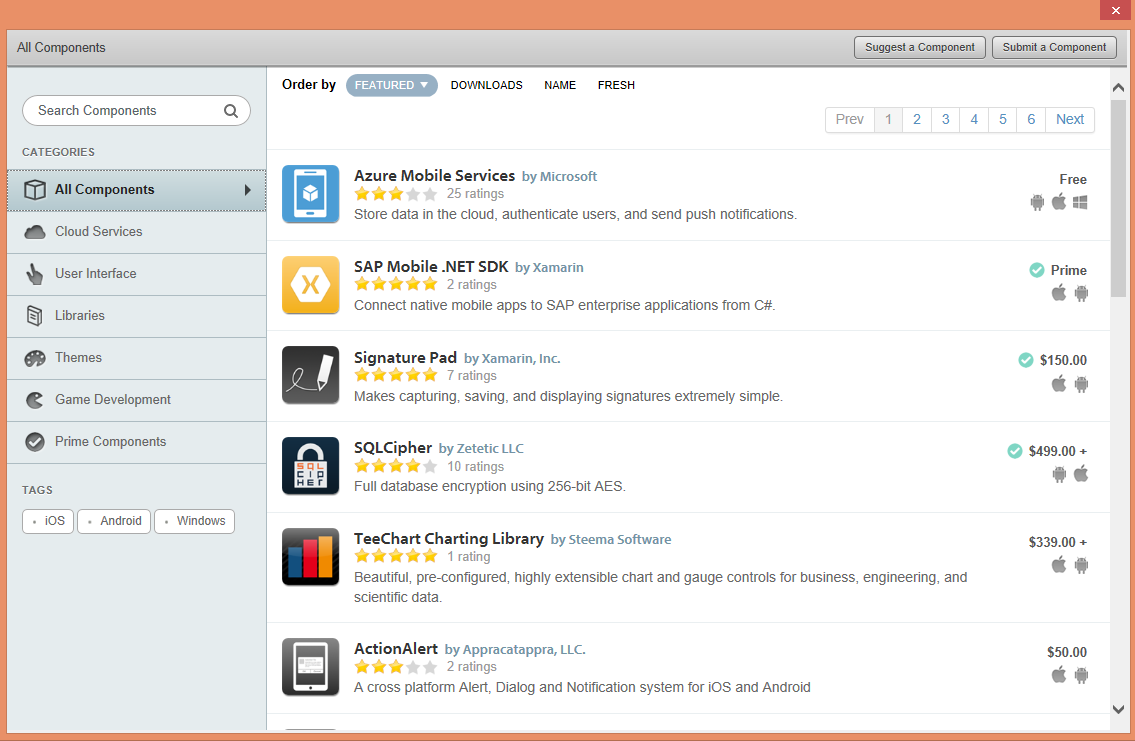Click Submit a Component button

pyautogui.click(x=1054, y=47)
